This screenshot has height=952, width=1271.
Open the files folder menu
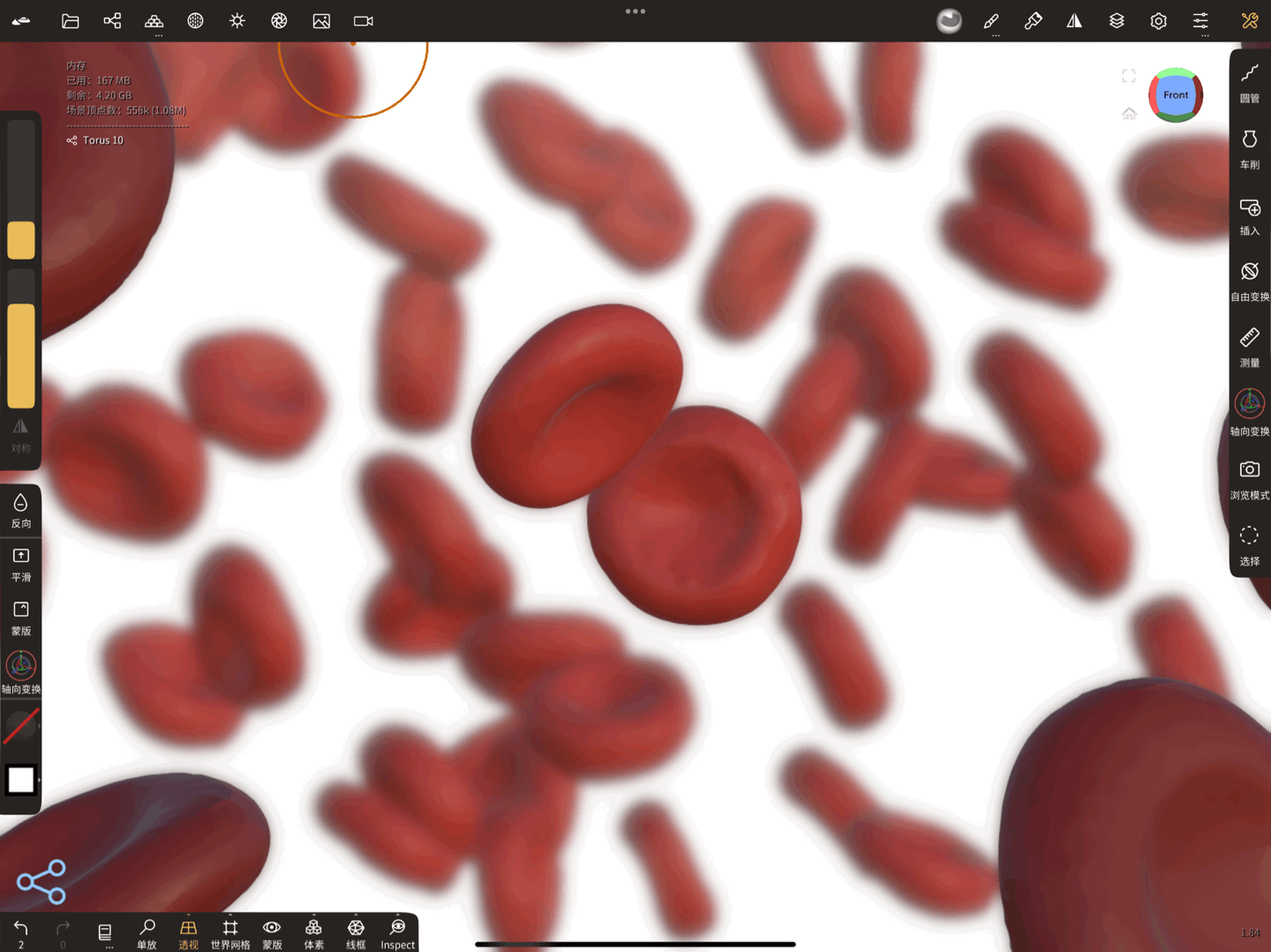tap(71, 20)
